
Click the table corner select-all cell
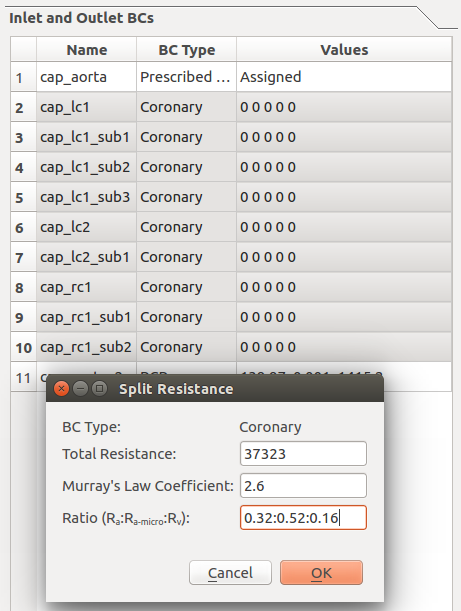[x=23, y=49]
